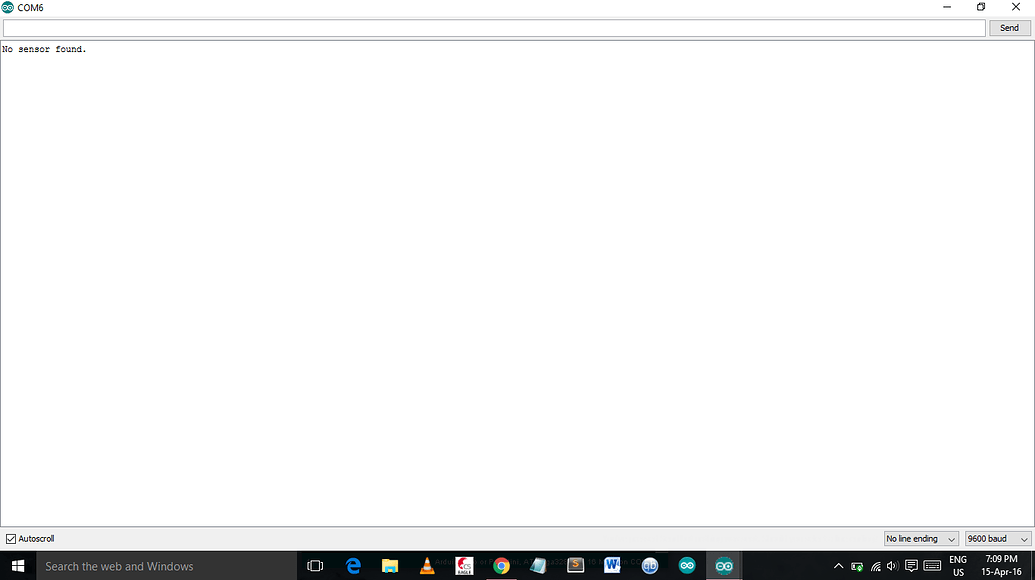The width and height of the screenshot is (1035, 580).
Task: Adjust the speaker volume icon
Action: pyautogui.click(x=891, y=565)
